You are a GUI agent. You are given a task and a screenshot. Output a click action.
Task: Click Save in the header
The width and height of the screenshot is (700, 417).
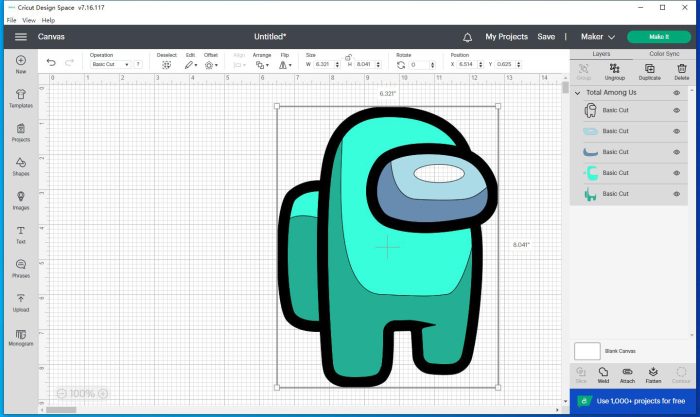(546, 37)
